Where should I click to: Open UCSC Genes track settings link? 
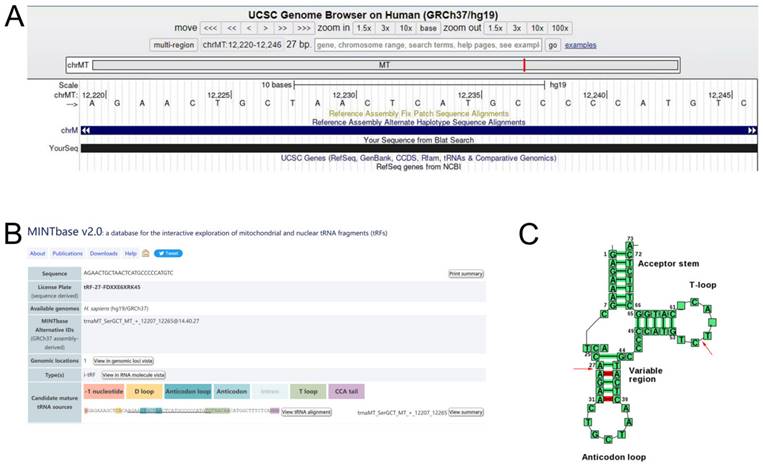[418, 158]
